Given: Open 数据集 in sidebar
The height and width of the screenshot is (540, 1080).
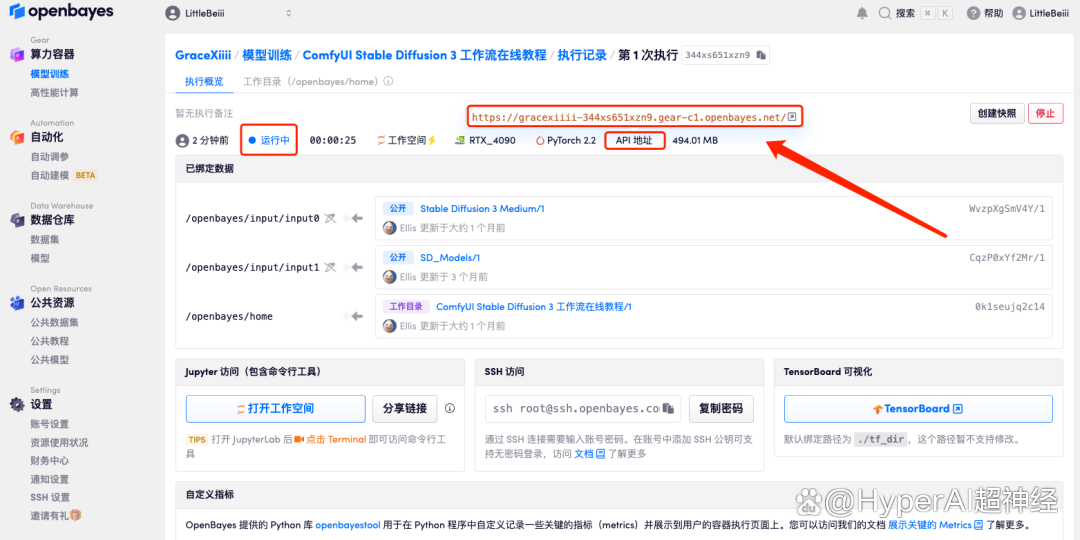Looking at the screenshot, I should [x=45, y=239].
